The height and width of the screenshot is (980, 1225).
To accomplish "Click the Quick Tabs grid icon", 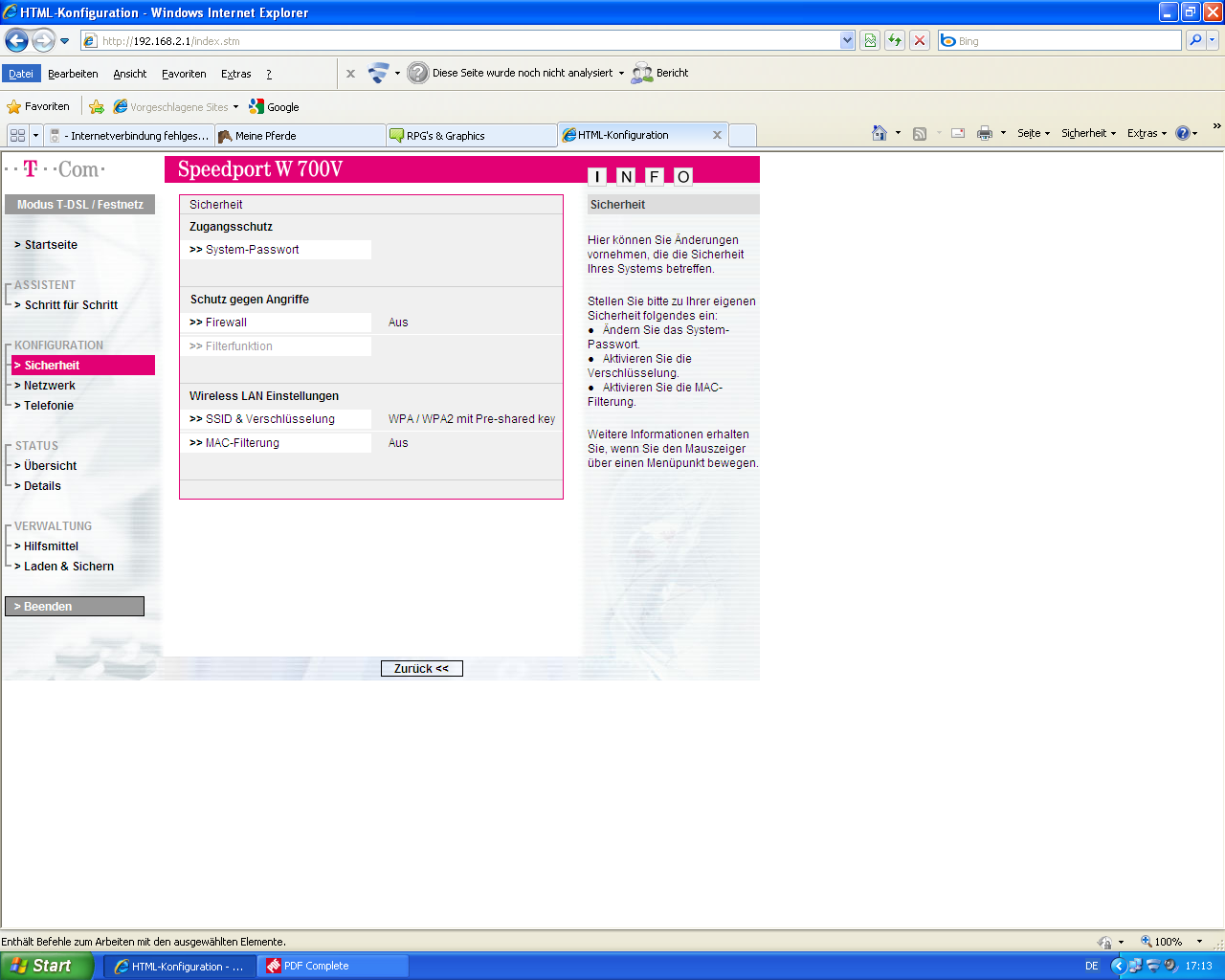I will [17, 135].
